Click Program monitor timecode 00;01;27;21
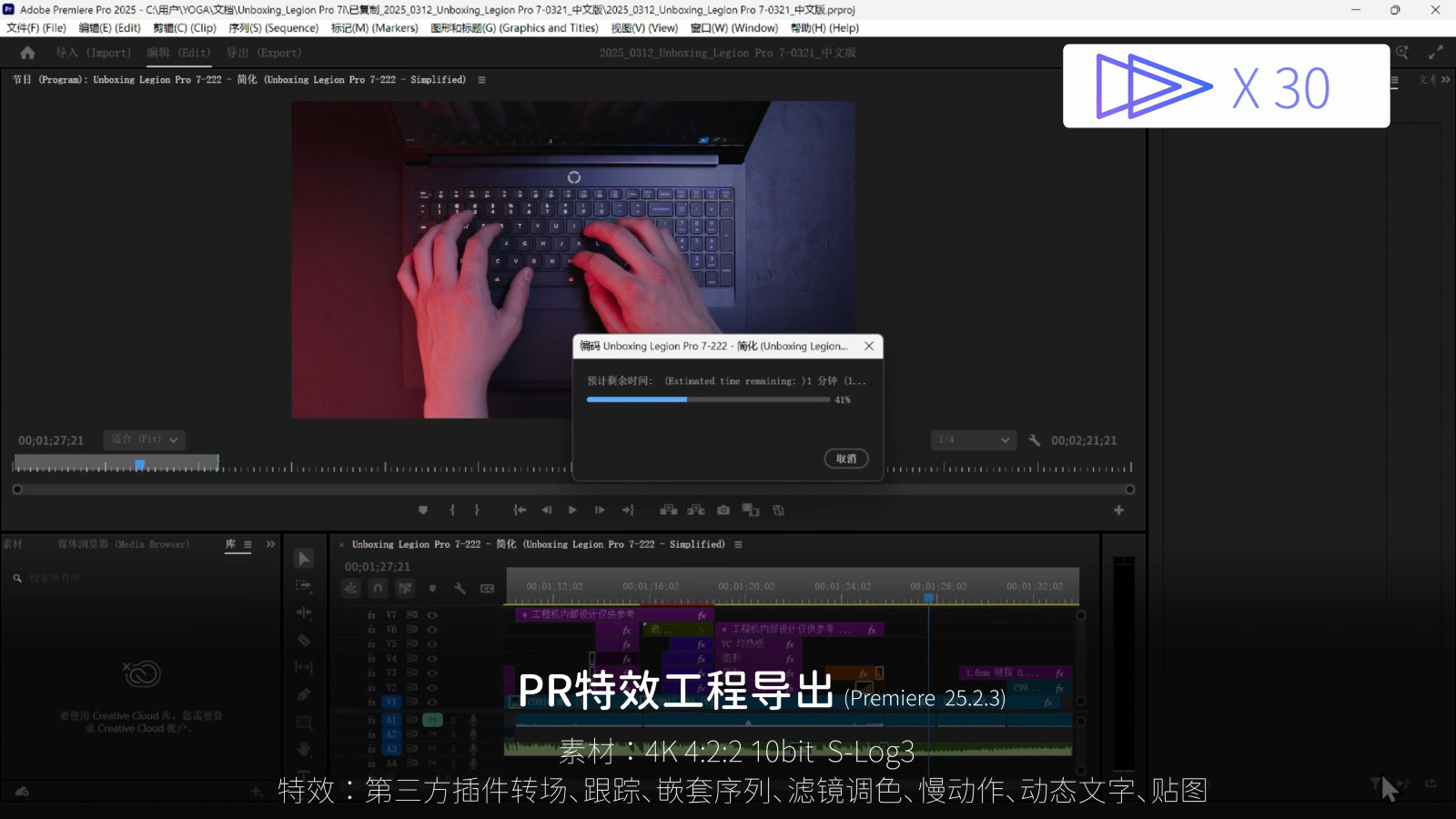 click(x=51, y=440)
